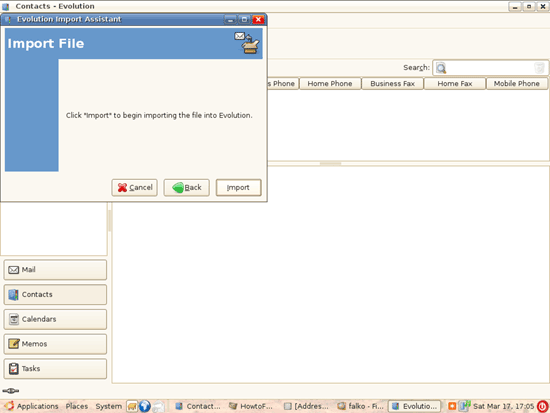Click the green Back arrow icon
The height and width of the screenshot is (413, 550).
coord(178,187)
